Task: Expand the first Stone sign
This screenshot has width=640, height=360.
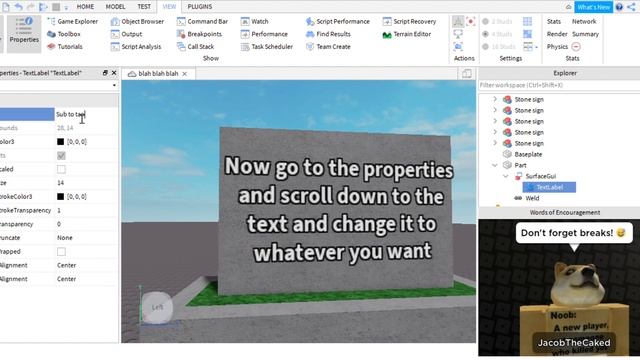Action: (x=495, y=99)
